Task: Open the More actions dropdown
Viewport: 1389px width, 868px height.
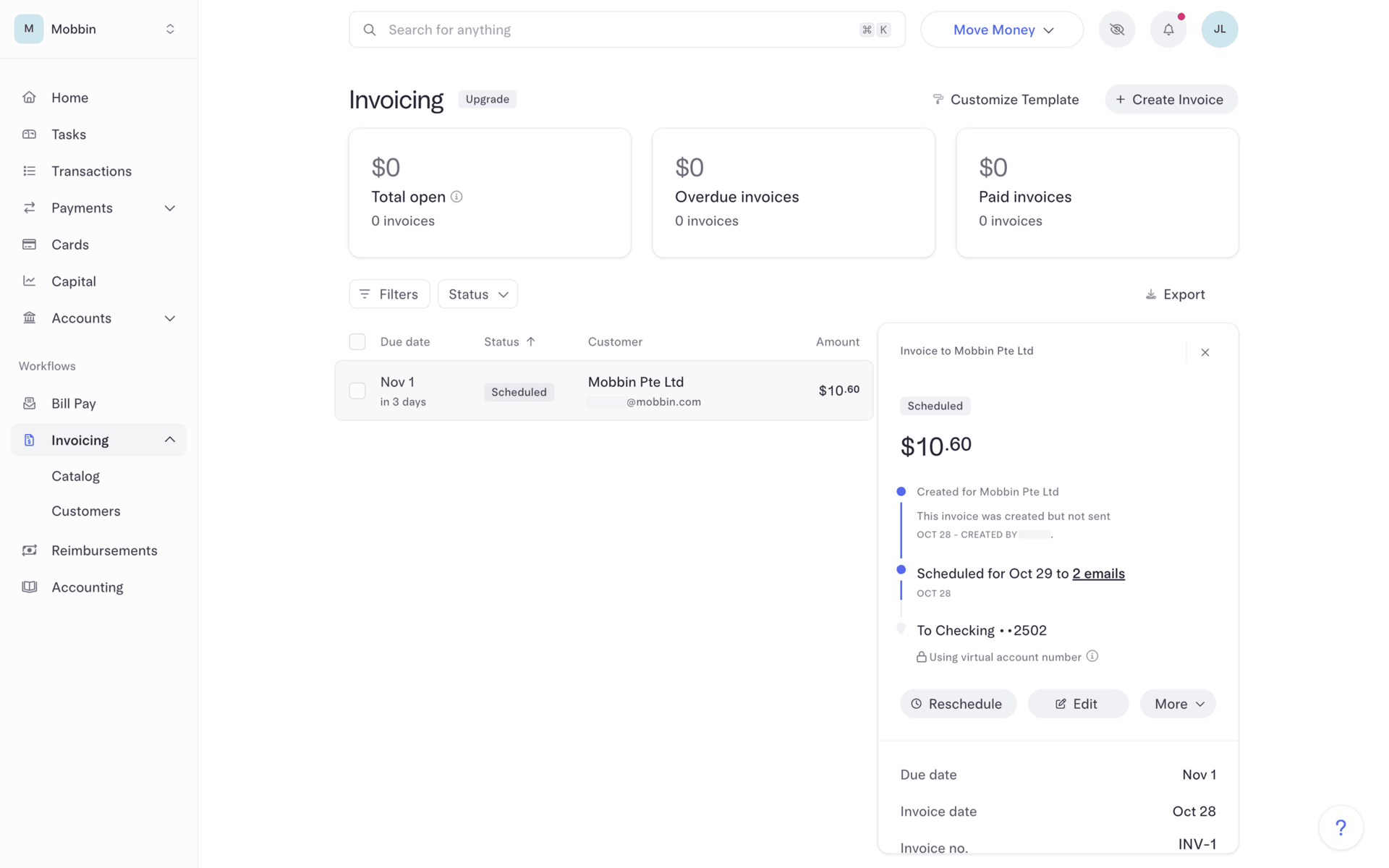Action: pyautogui.click(x=1178, y=704)
